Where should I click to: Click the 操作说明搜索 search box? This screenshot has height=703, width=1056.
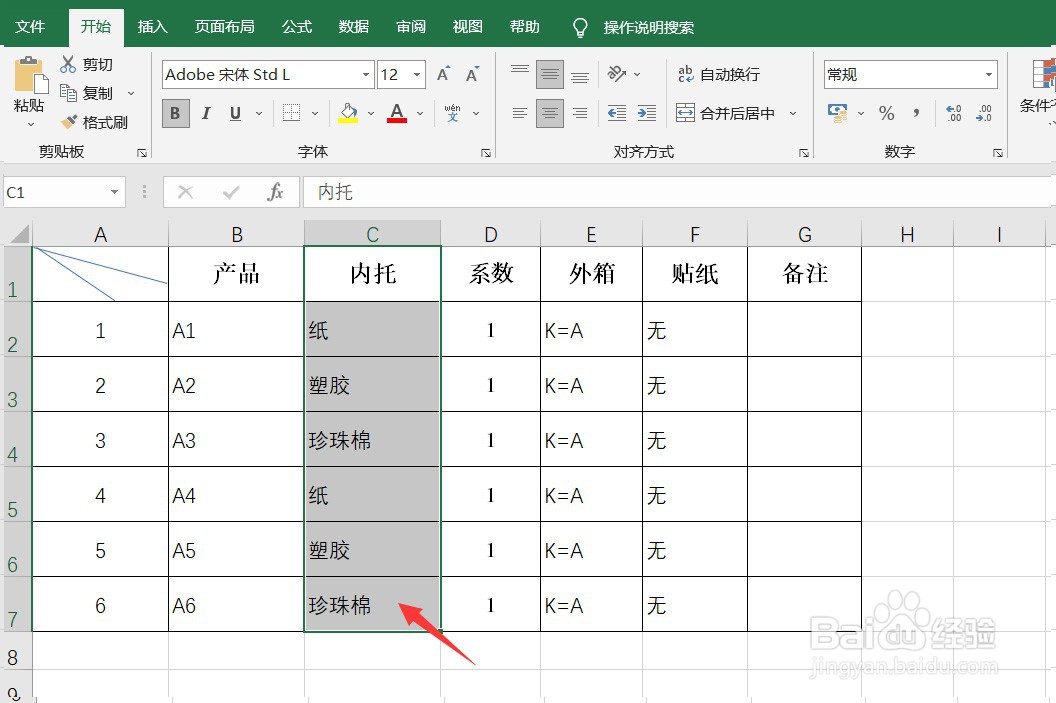[x=648, y=28]
